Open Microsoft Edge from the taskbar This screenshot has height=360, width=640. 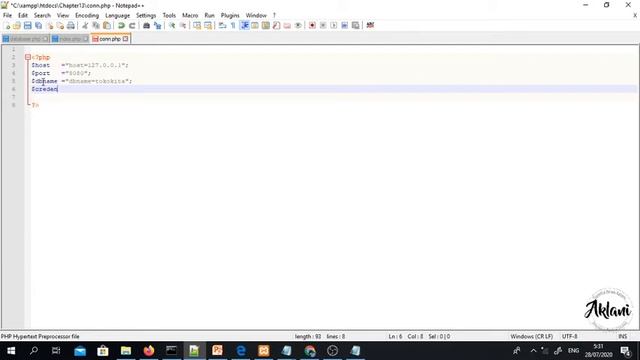(x=241, y=351)
